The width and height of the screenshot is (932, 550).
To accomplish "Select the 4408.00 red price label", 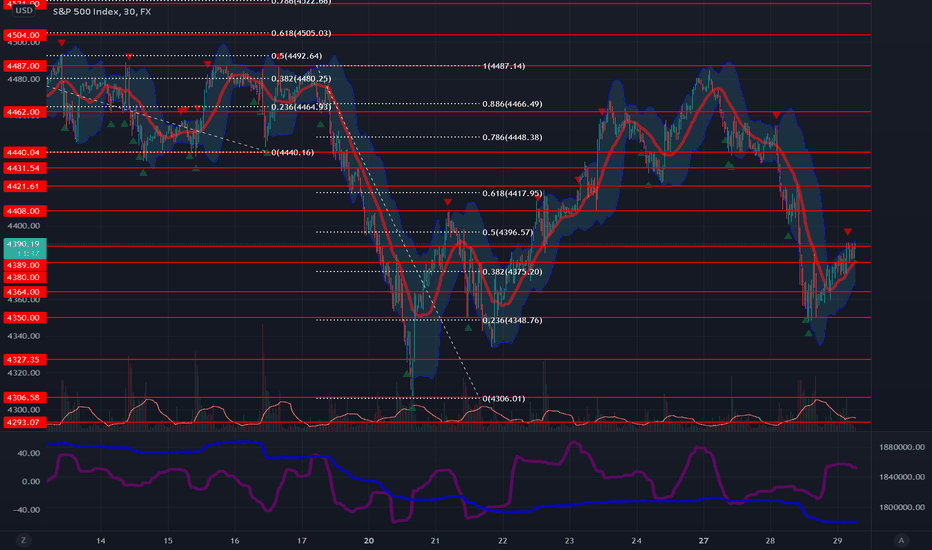I will click(24, 211).
